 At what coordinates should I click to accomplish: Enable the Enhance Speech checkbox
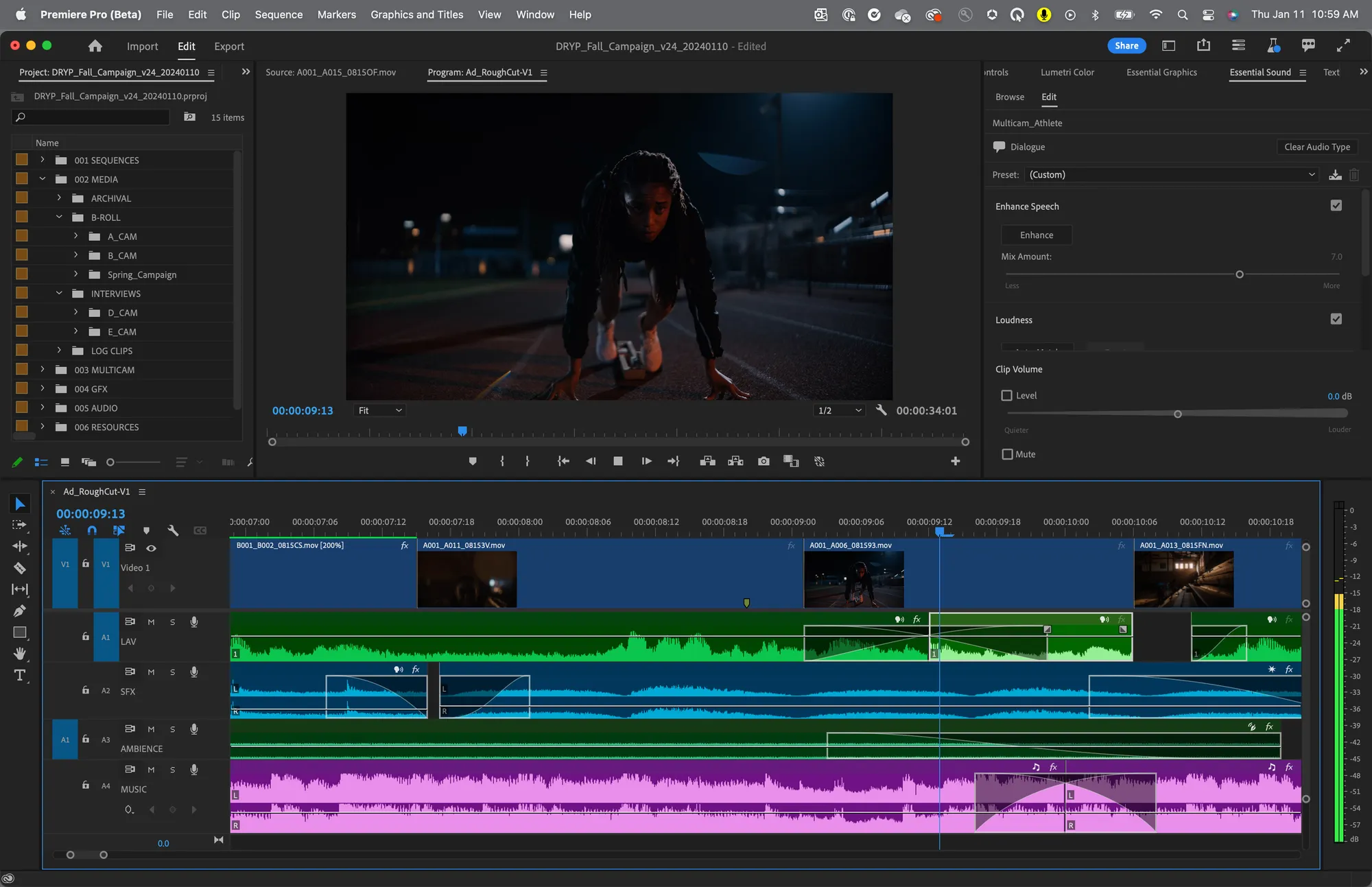(1336, 205)
